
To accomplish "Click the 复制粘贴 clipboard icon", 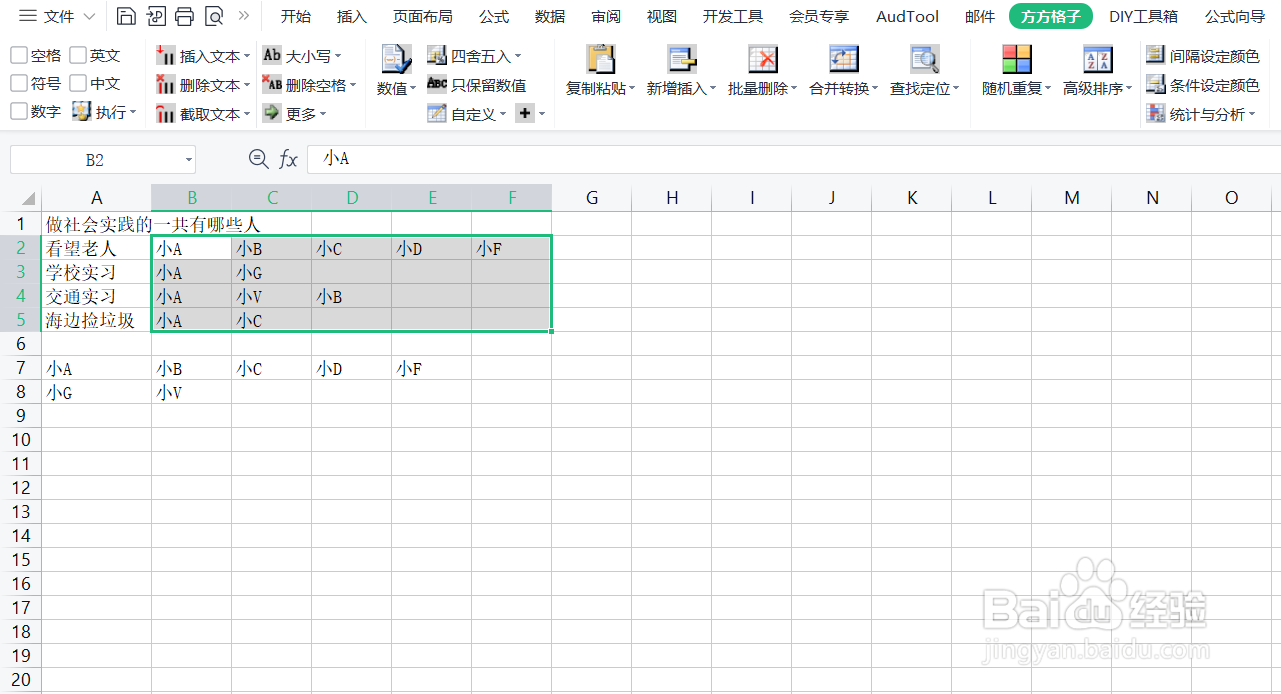I will 601,60.
